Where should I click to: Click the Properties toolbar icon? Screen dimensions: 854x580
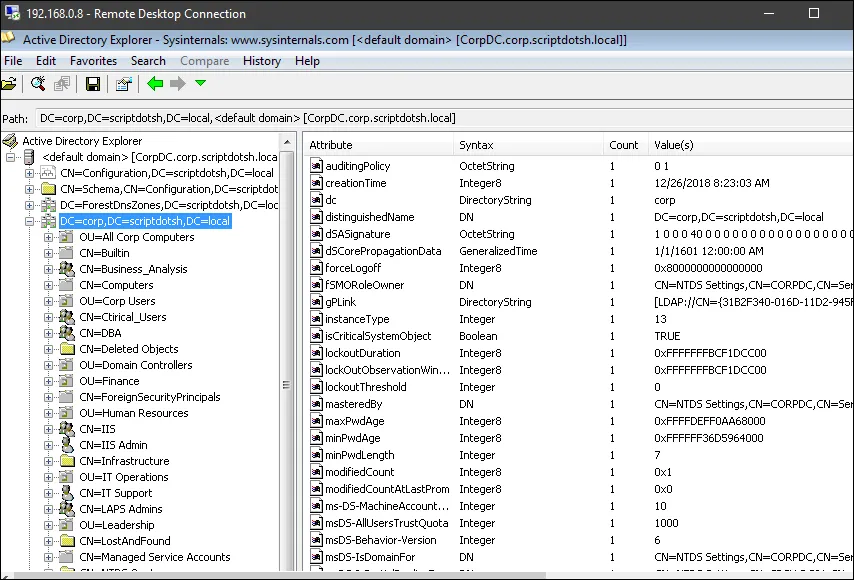[124, 84]
